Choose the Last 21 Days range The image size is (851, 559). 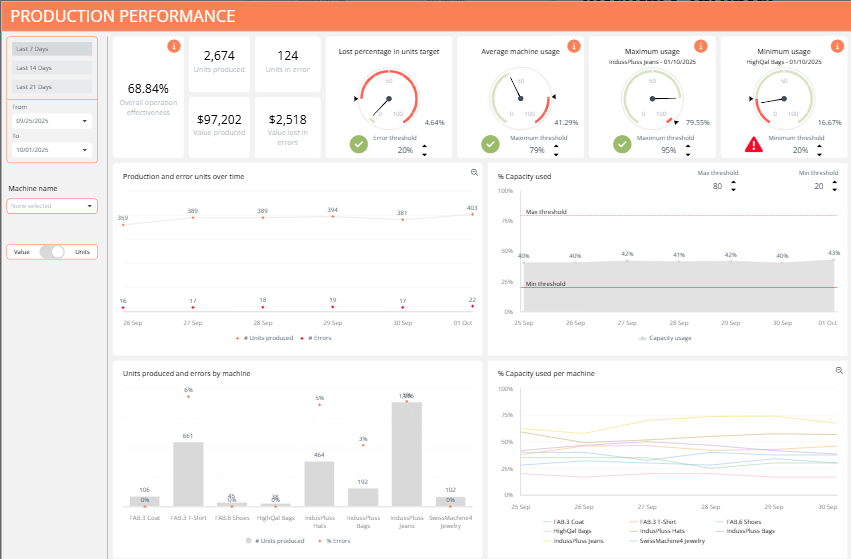point(52,87)
